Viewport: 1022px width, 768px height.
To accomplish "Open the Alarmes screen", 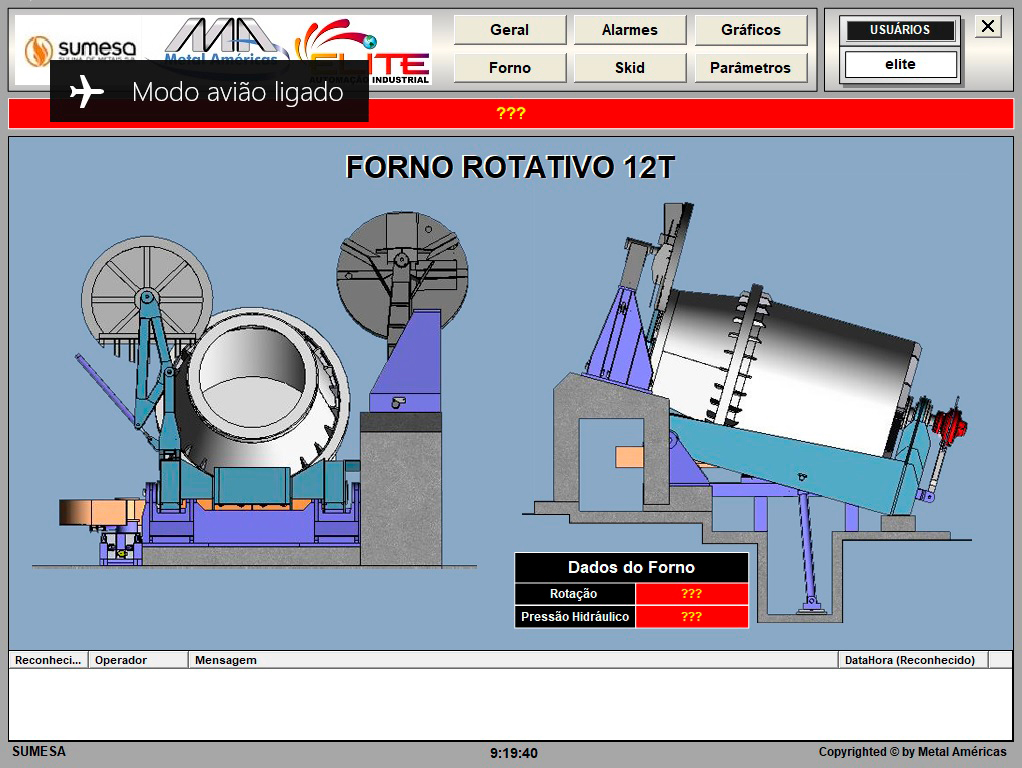I will point(630,30).
